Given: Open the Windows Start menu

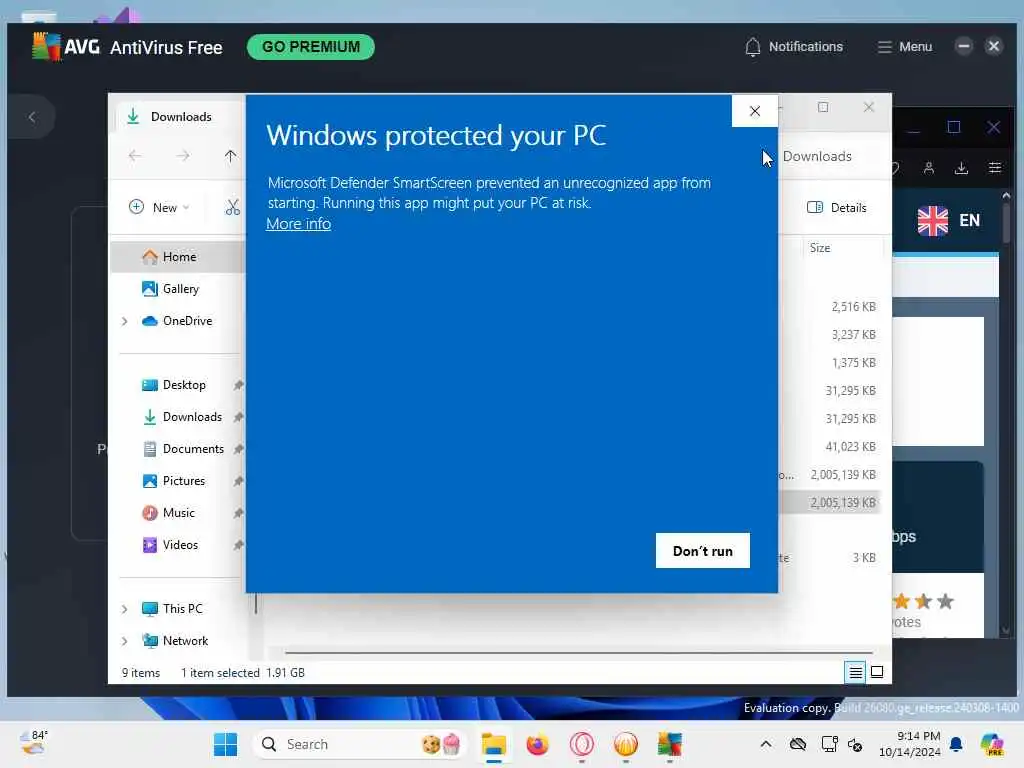Looking at the screenshot, I should (225, 744).
